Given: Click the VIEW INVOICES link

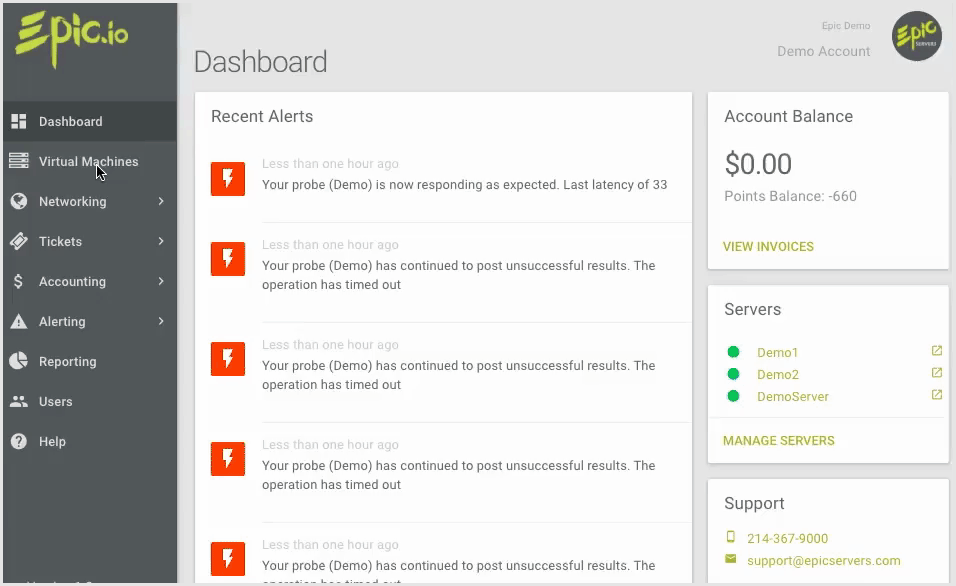Looking at the screenshot, I should tap(768, 246).
